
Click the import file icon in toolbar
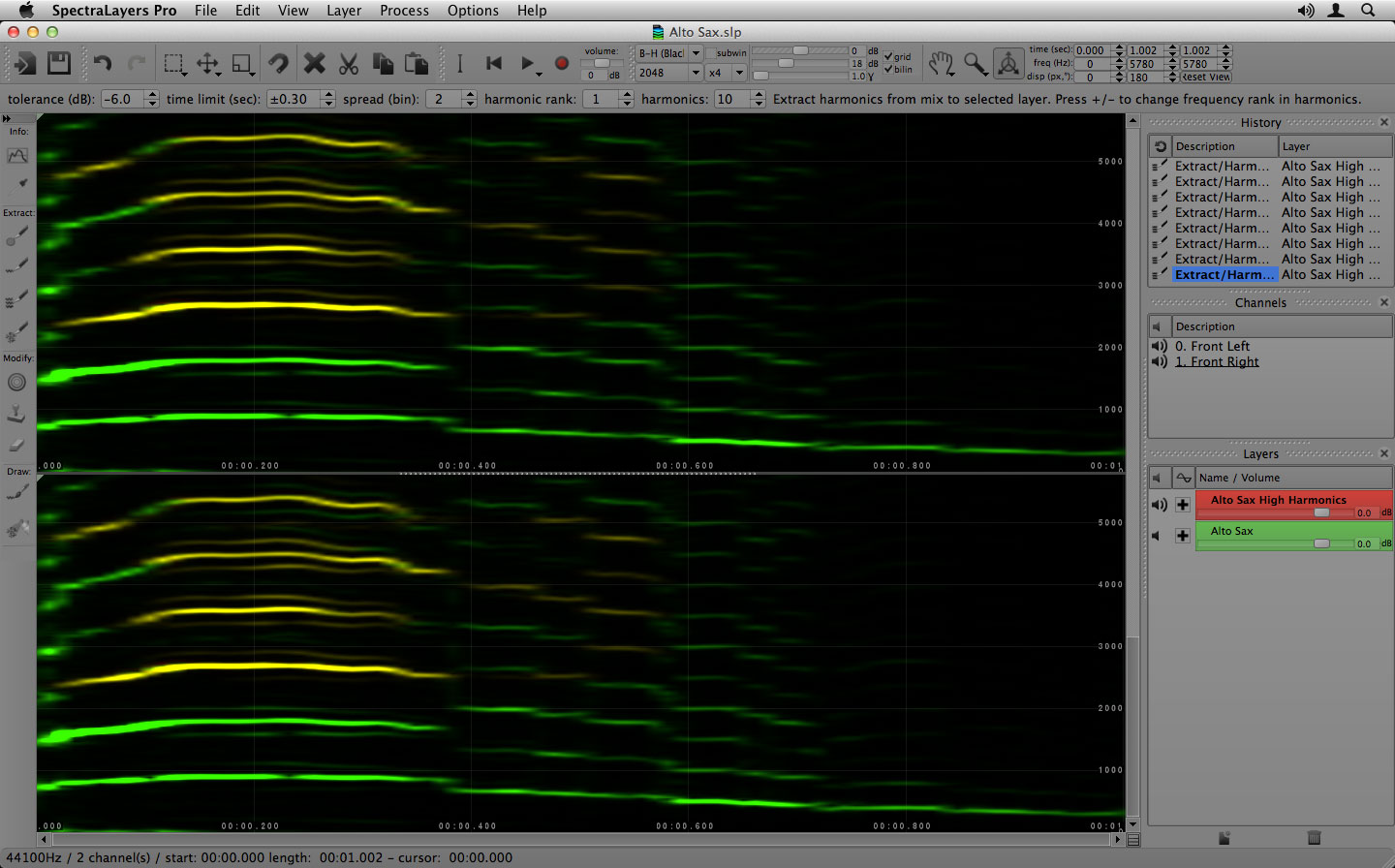click(x=23, y=64)
